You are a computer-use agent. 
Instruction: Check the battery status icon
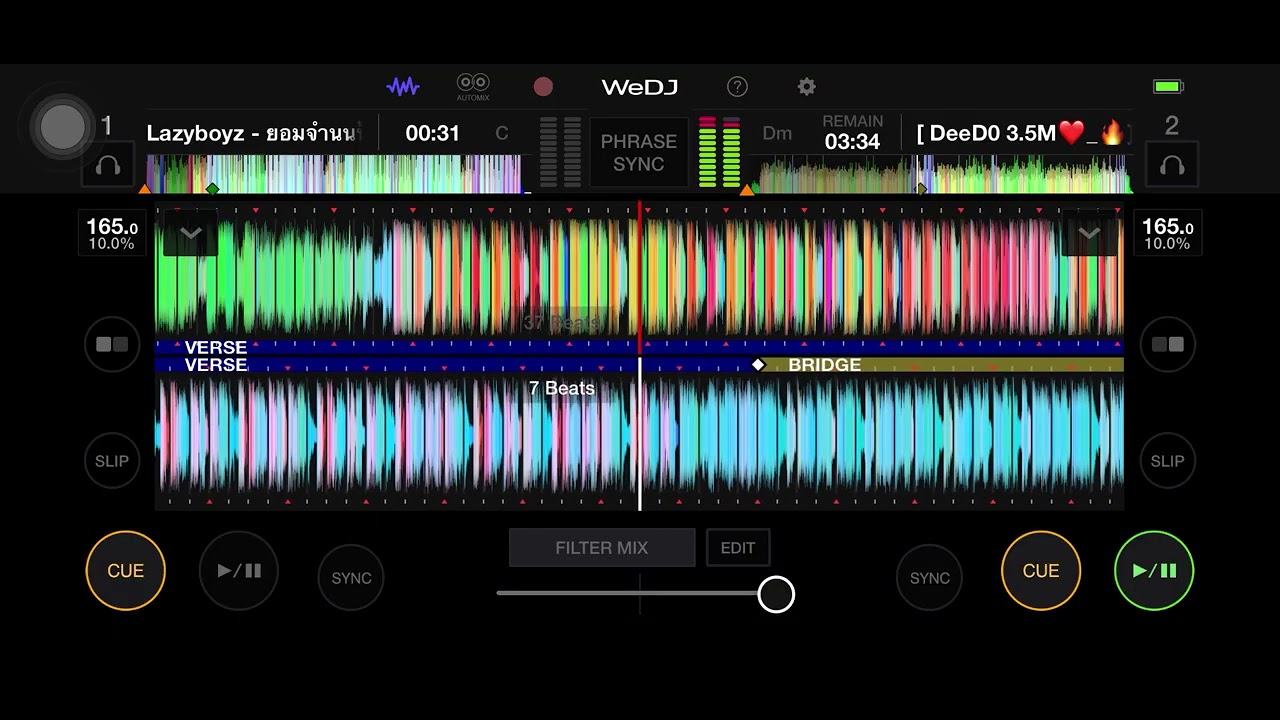click(x=1168, y=87)
